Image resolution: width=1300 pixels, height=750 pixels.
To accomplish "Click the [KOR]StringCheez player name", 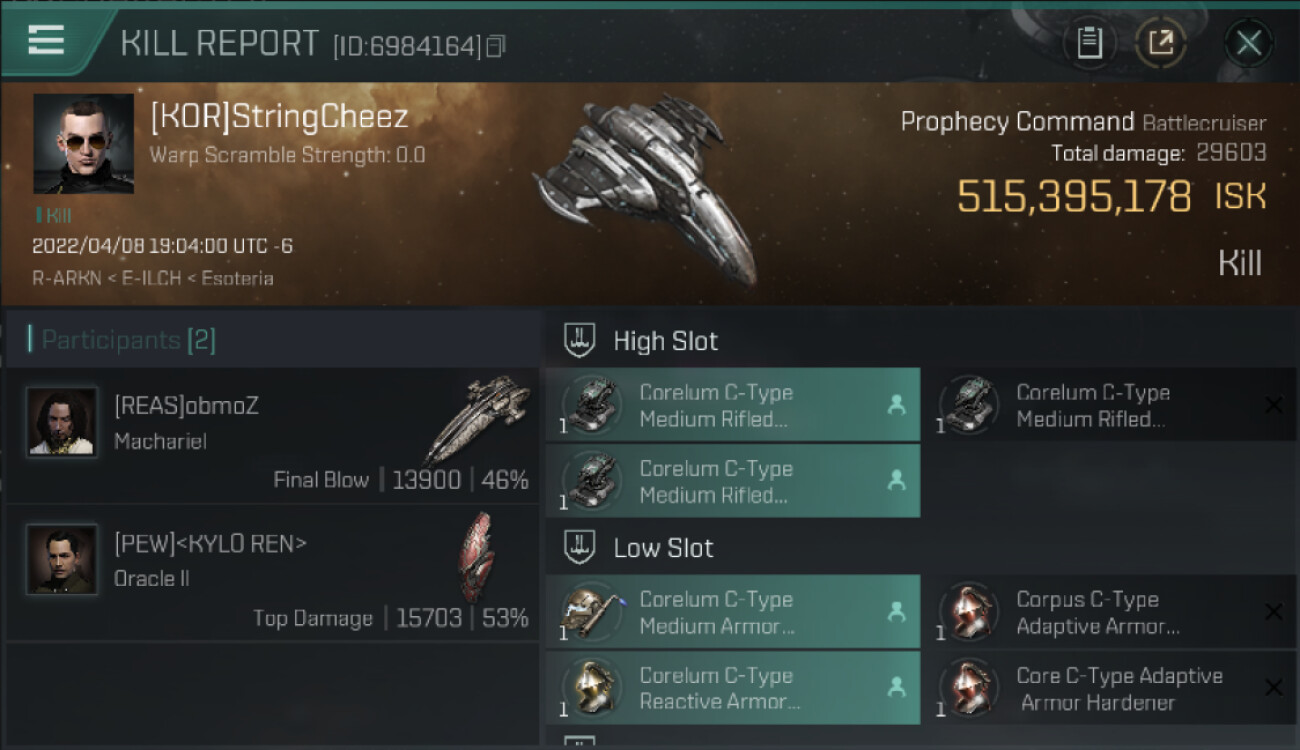I will (x=279, y=117).
